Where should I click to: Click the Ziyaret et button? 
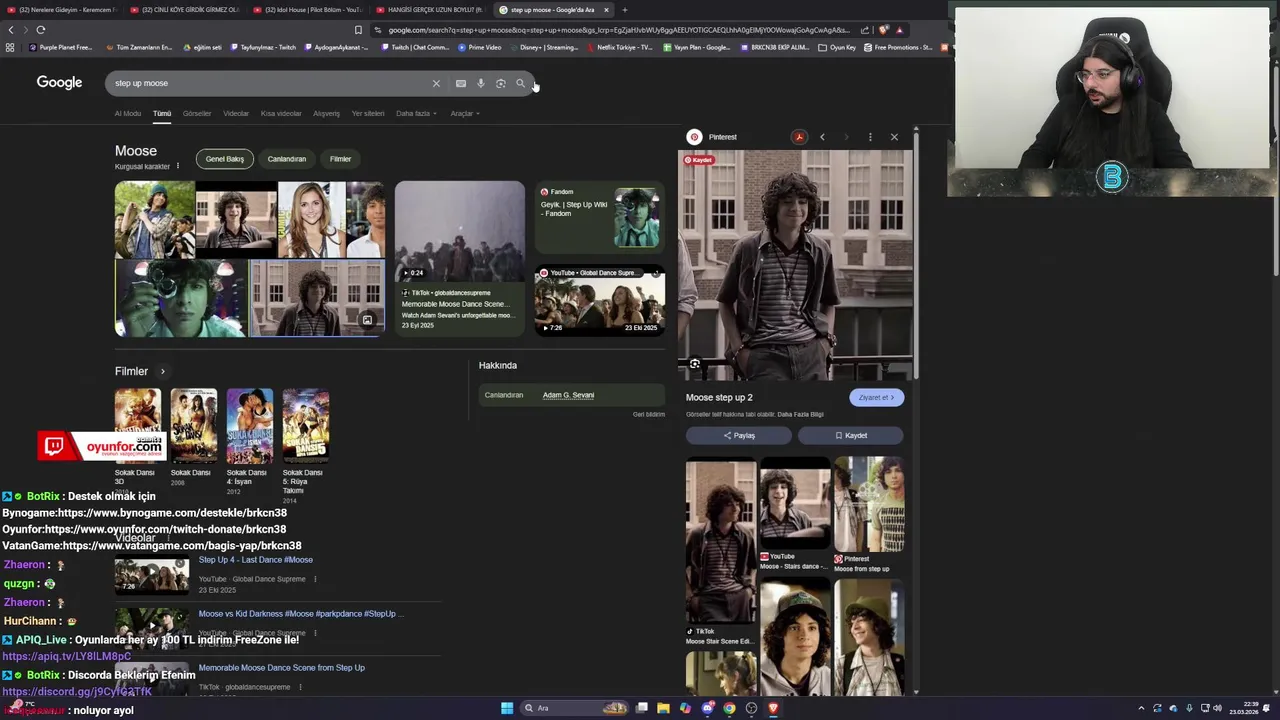(x=877, y=397)
